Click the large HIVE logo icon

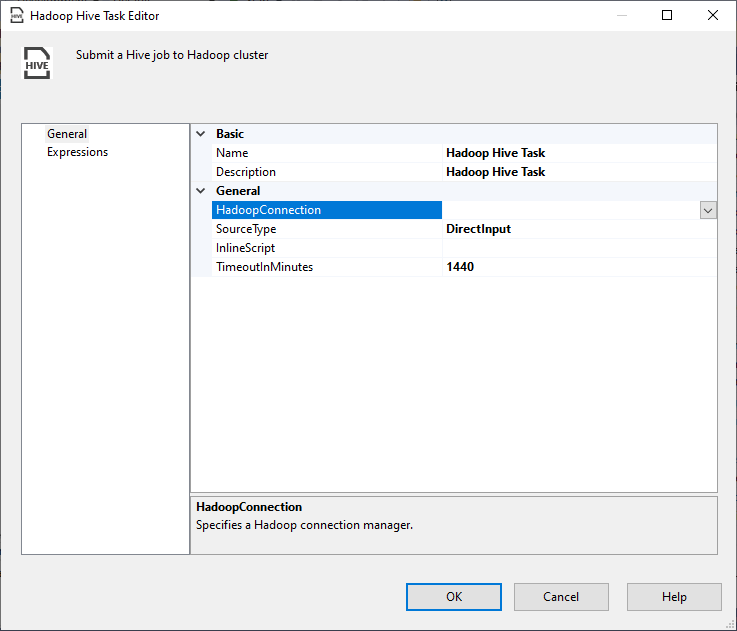click(x=37, y=62)
